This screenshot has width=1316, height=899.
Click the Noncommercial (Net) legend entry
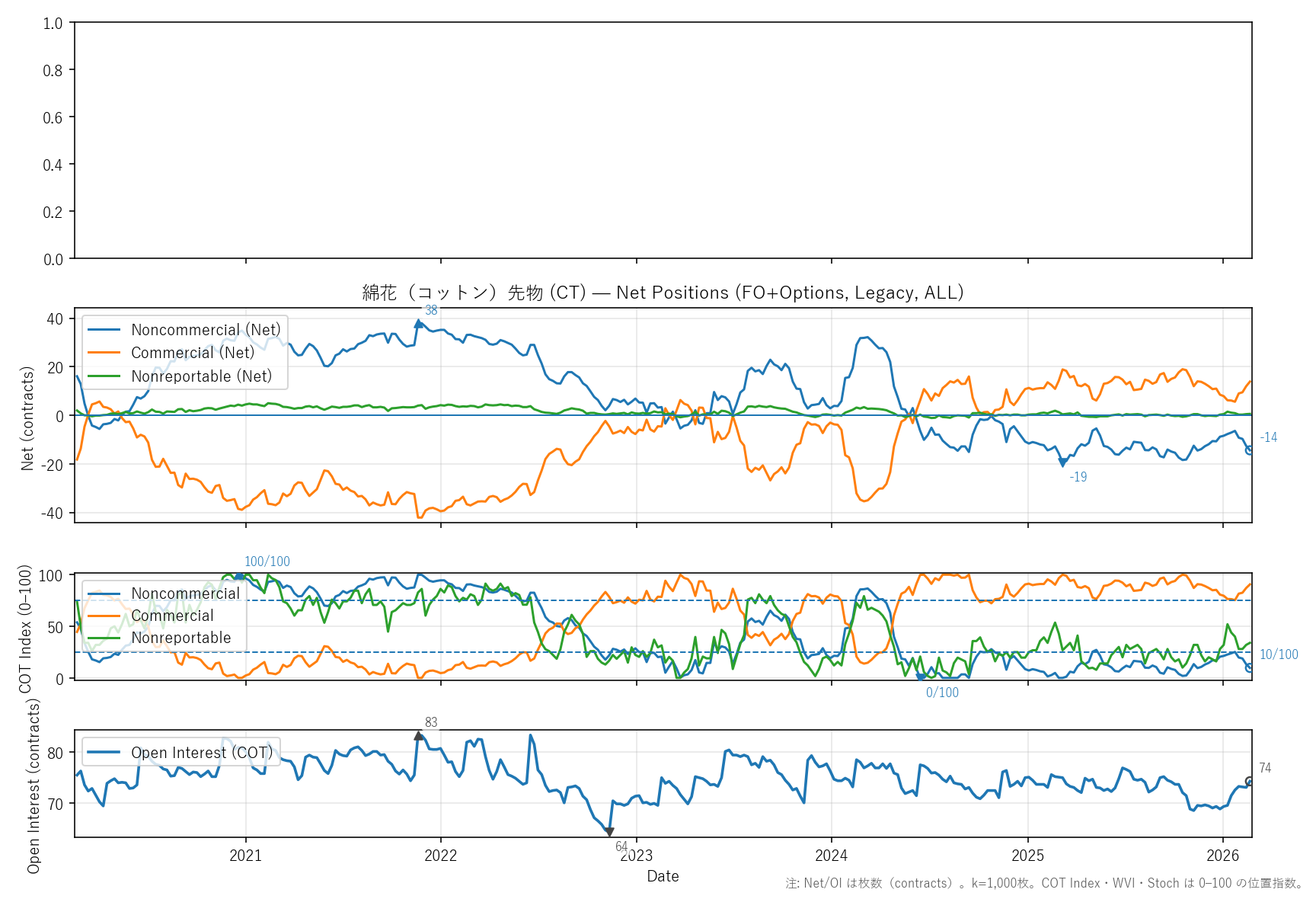pyautogui.click(x=206, y=330)
